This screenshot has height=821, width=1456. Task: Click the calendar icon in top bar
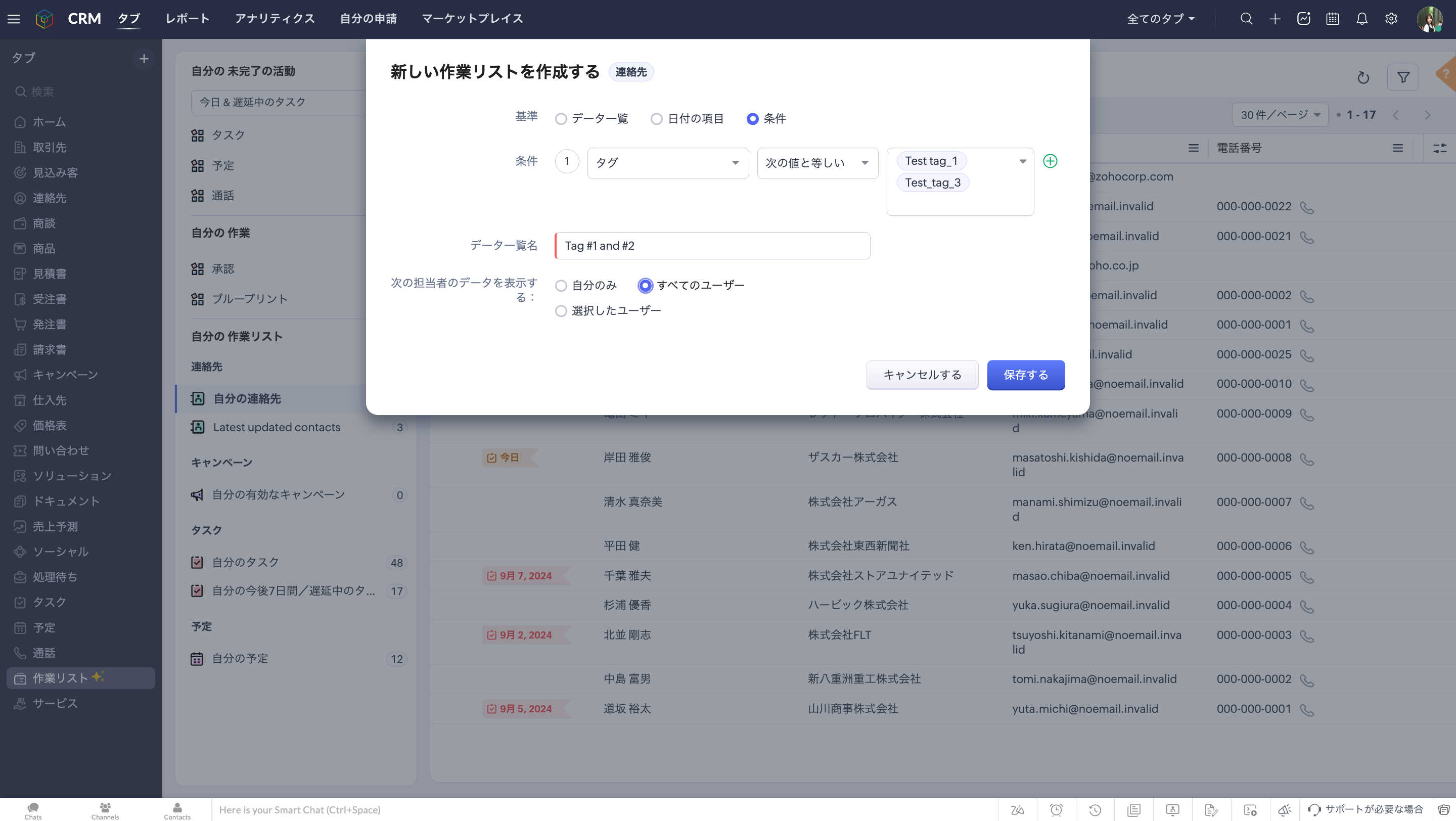pos(1332,19)
